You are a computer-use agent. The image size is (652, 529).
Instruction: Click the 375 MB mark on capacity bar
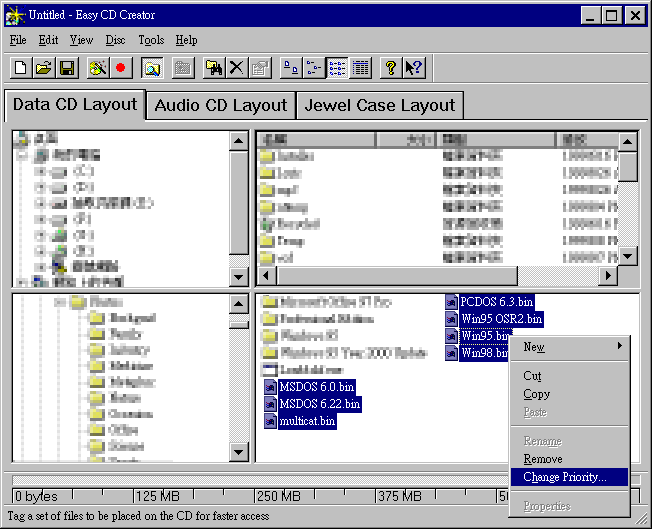click(400, 496)
